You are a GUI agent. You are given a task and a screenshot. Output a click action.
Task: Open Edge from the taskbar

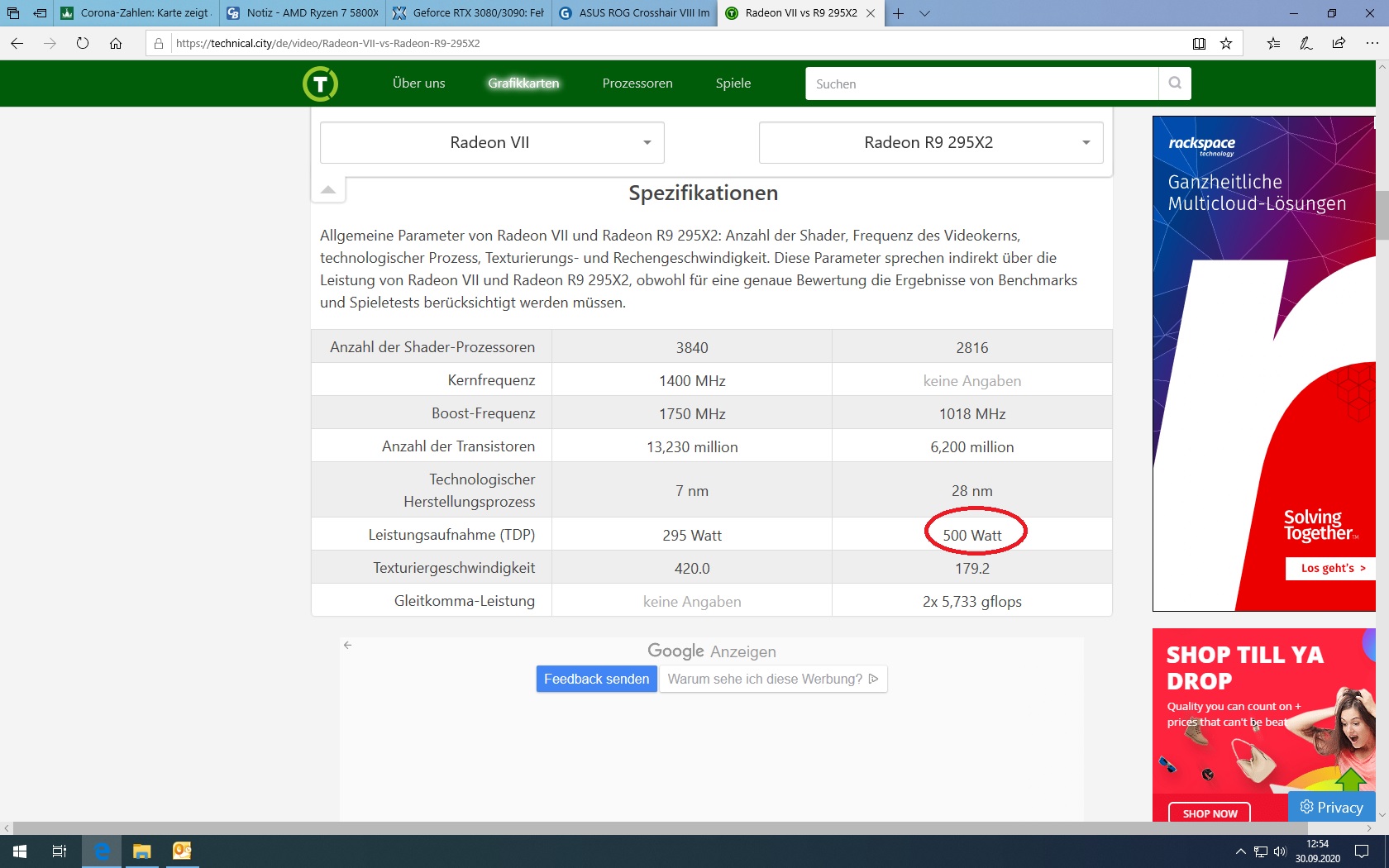tap(102, 851)
